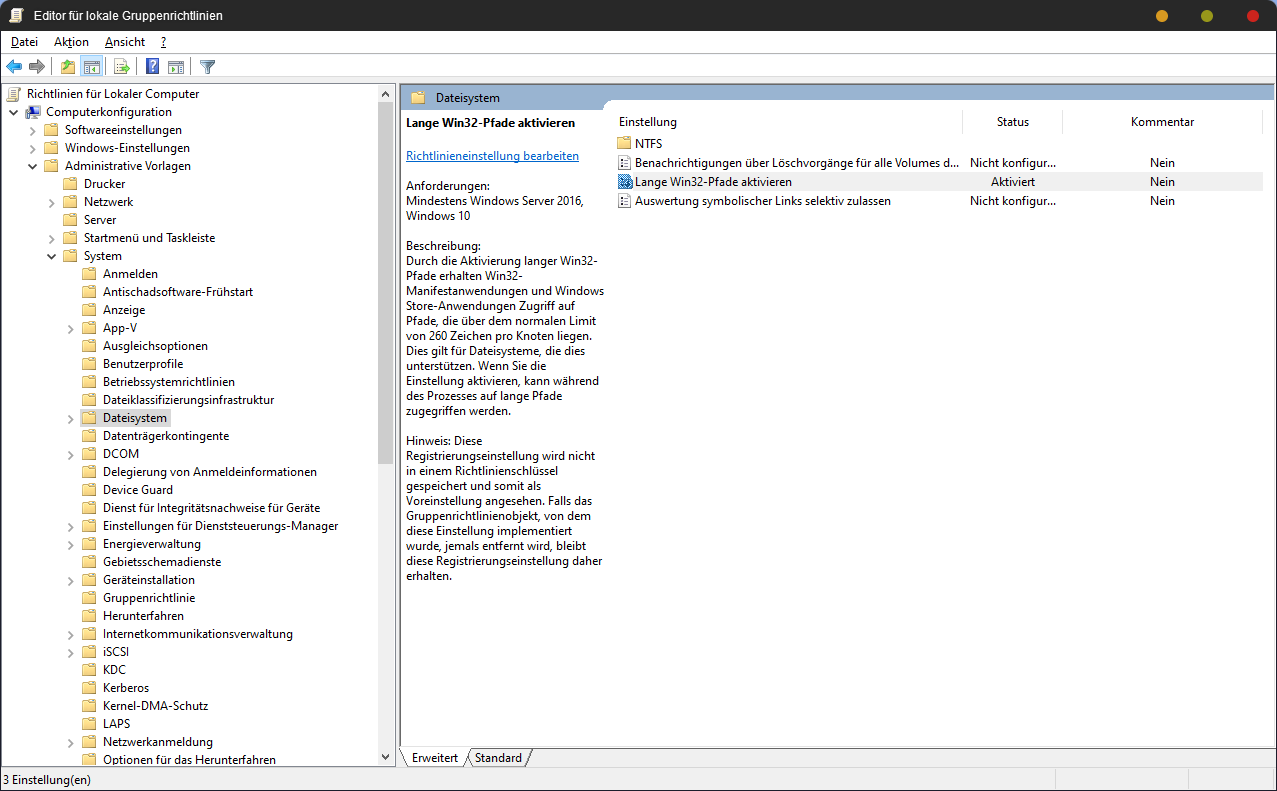
Task: Click the Richtlinieneinstellung bearbeiten link
Action: [492, 156]
